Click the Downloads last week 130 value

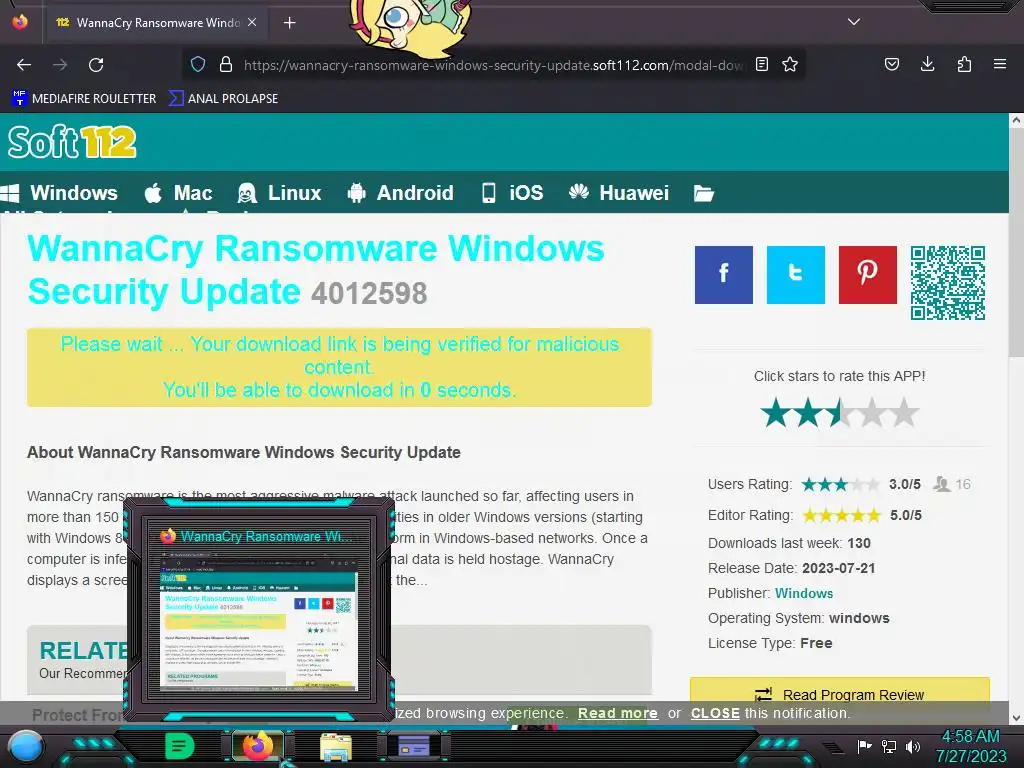(x=859, y=543)
